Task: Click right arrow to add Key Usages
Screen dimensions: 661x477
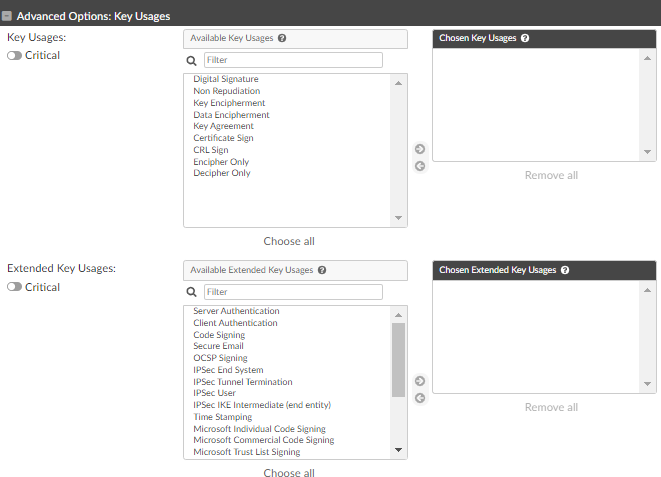Action: tap(420, 149)
